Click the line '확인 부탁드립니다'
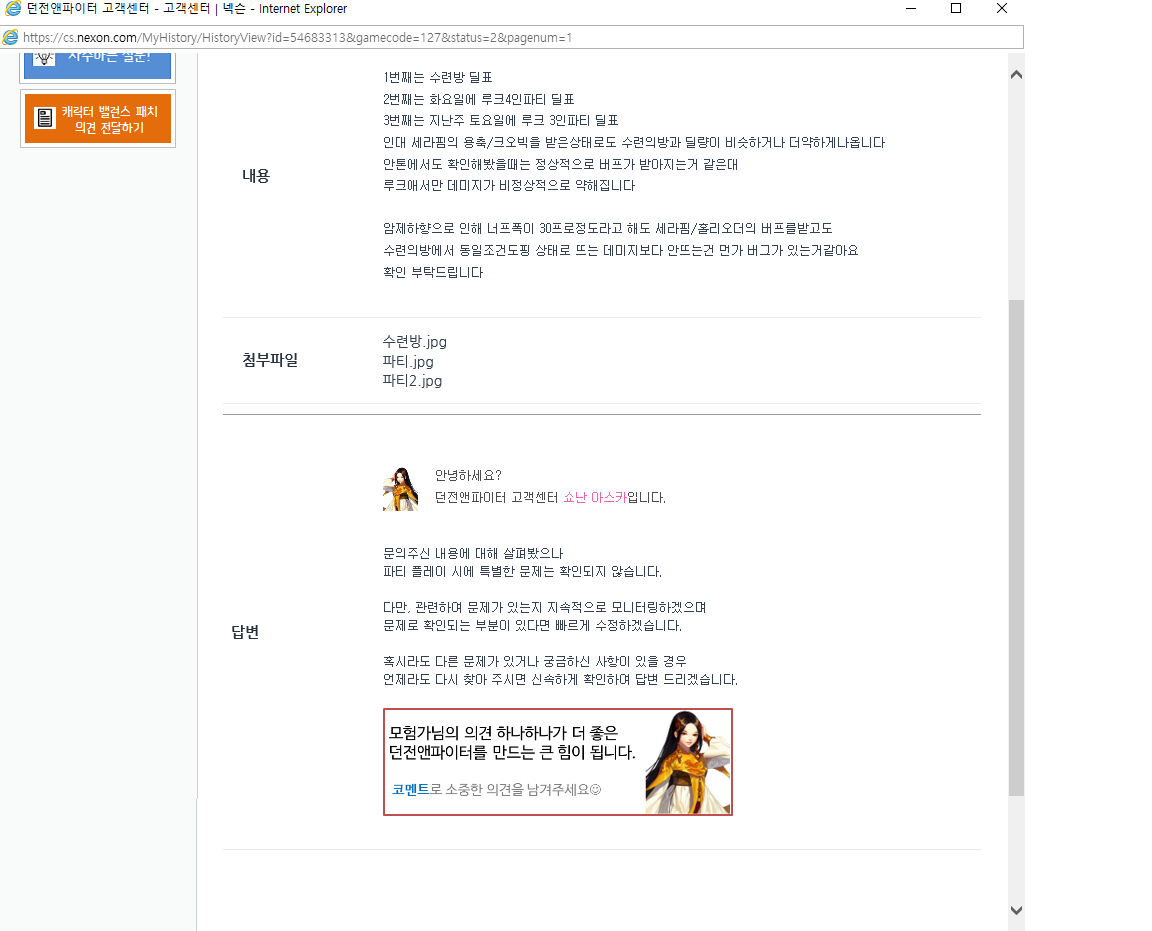The width and height of the screenshot is (1152, 931). pos(433,272)
